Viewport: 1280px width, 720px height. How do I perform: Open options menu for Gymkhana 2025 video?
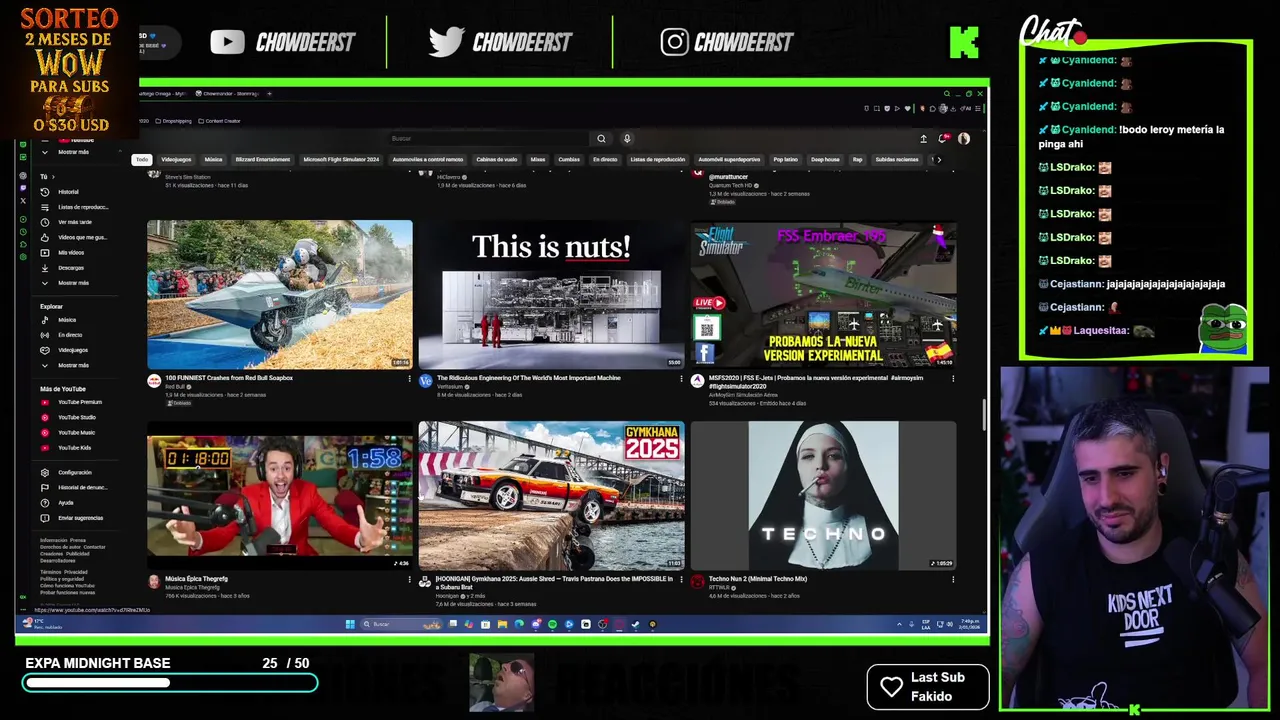[x=681, y=579]
